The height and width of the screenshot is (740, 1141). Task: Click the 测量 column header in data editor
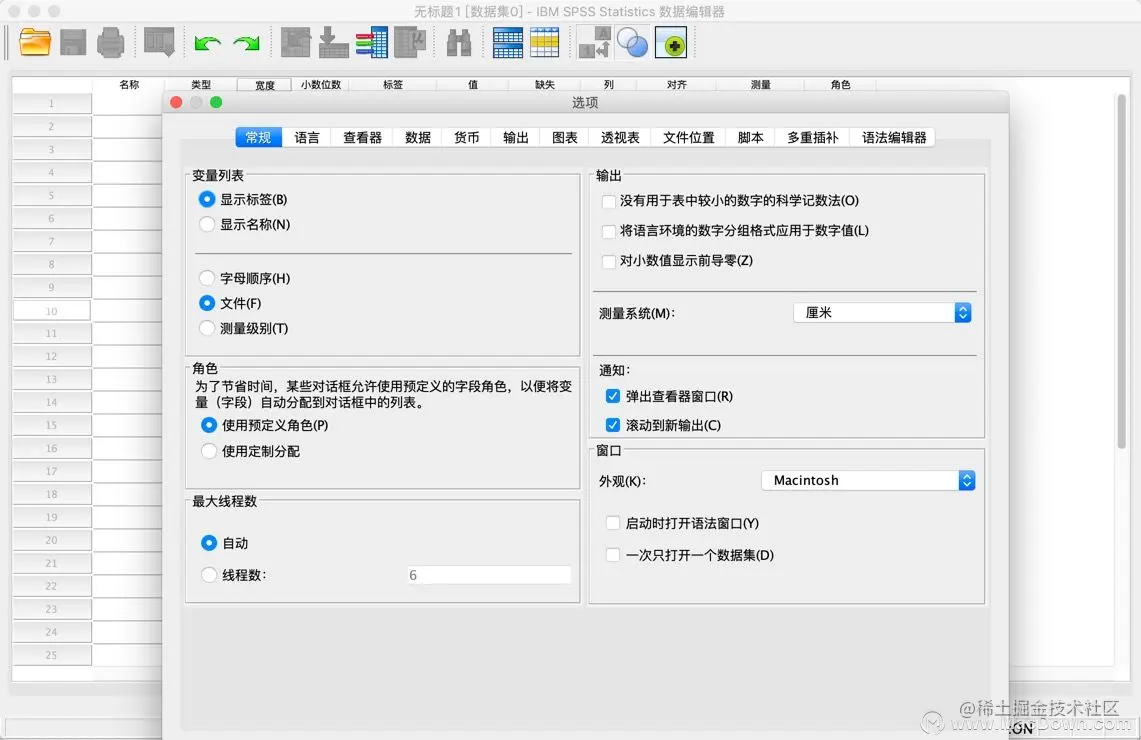point(760,84)
